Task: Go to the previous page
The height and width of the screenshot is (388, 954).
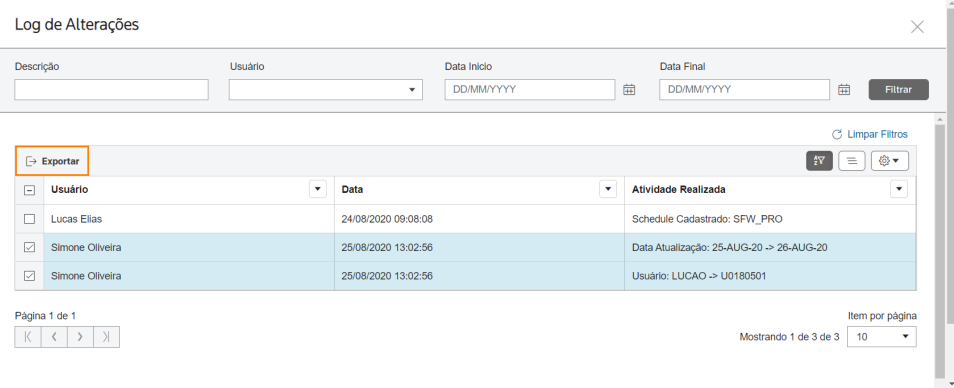Action: coord(54,337)
